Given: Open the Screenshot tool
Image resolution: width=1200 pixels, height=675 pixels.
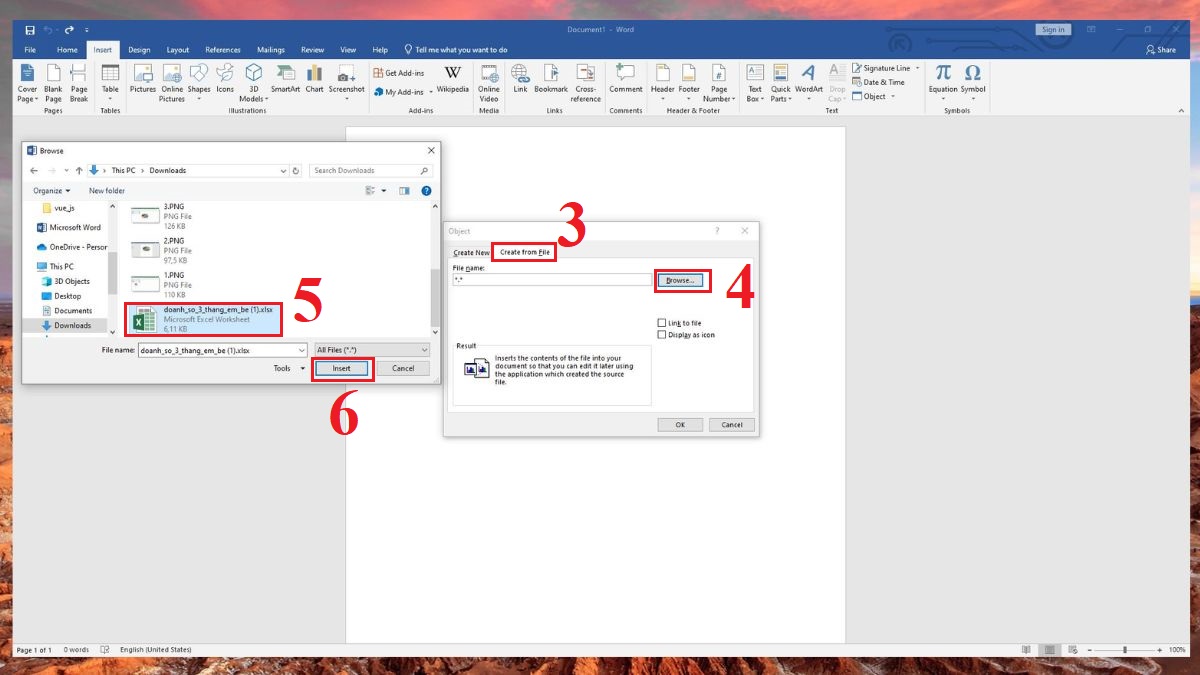Looking at the screenshot, I should 347,83.
